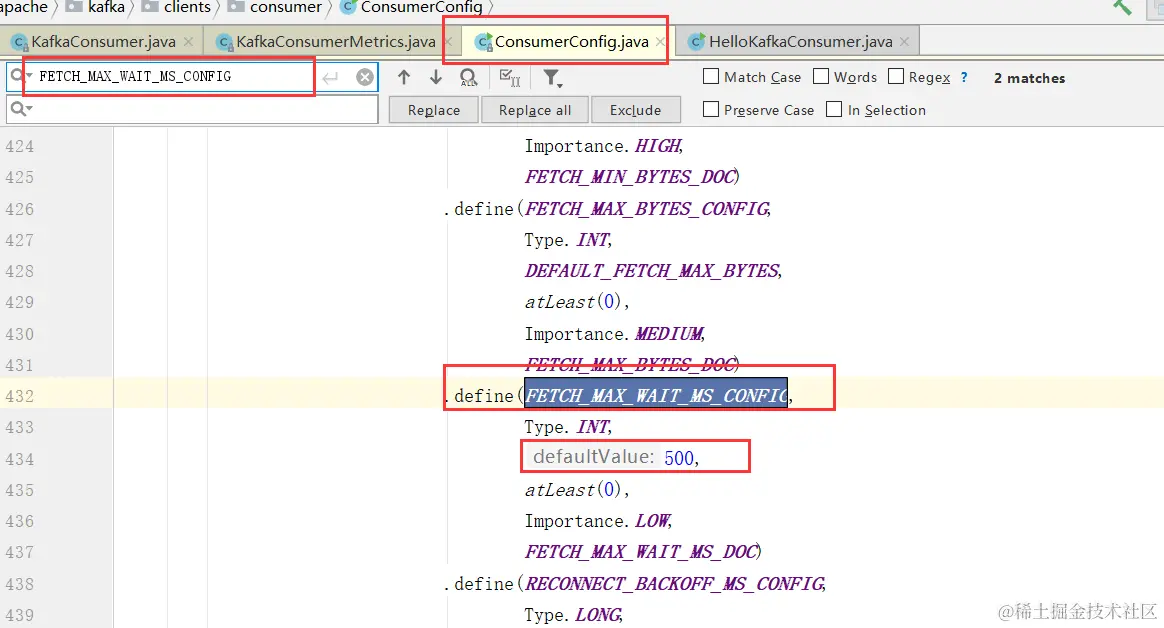Click the Find All occurrences icon

[x=468, y=77]
